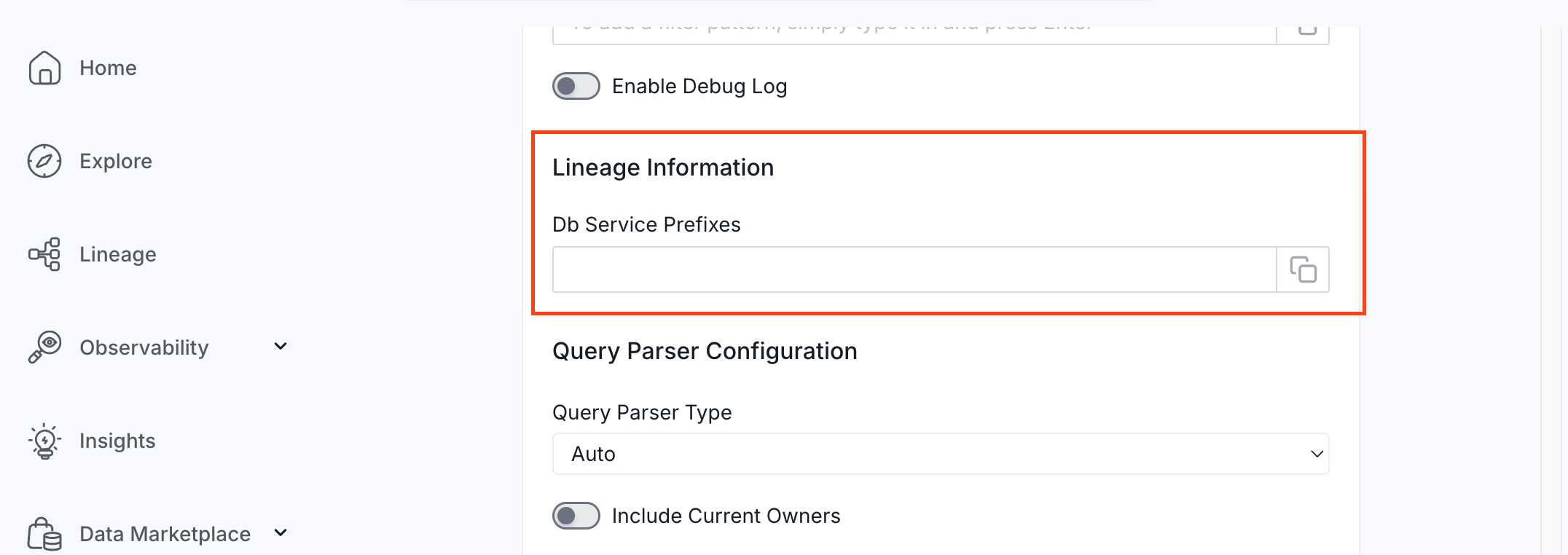Expand the Data Marketplace chevron
Image resolution: width=1568 pixels, height=555 pixels.
click(x=281, y=532)
